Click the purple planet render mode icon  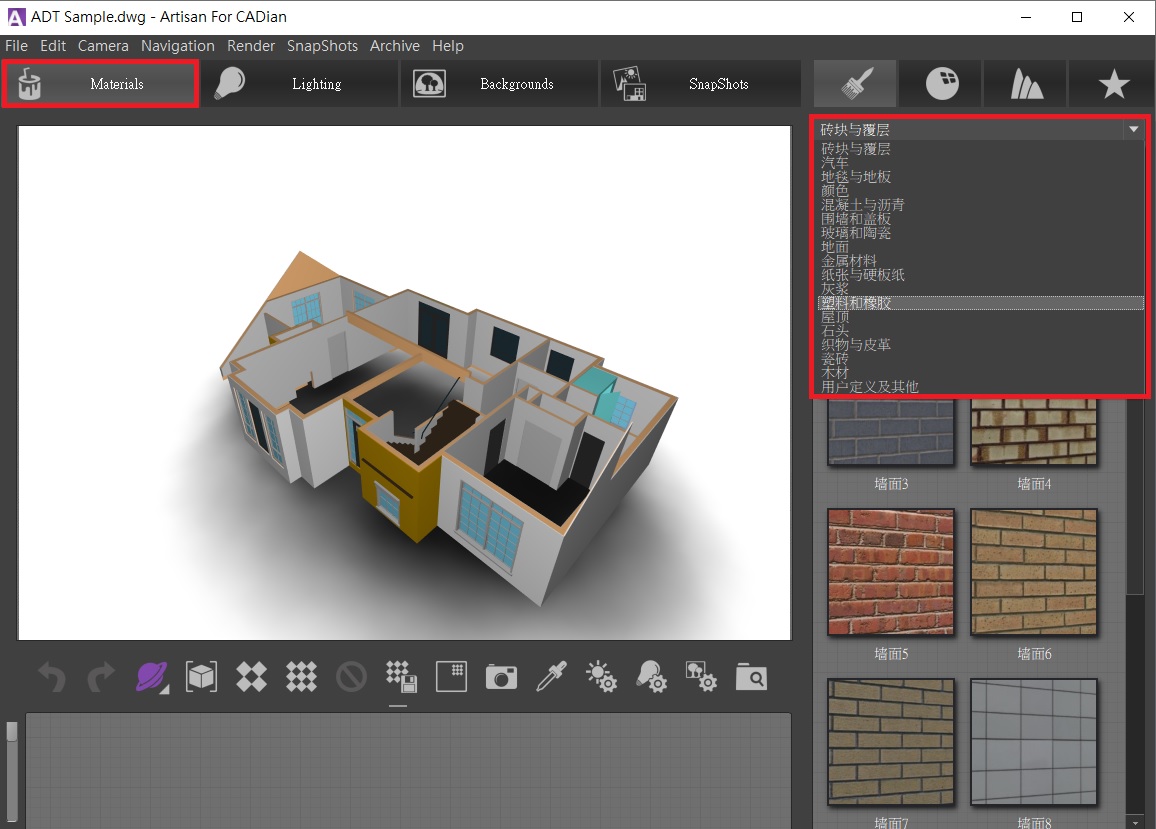(151, 677)
